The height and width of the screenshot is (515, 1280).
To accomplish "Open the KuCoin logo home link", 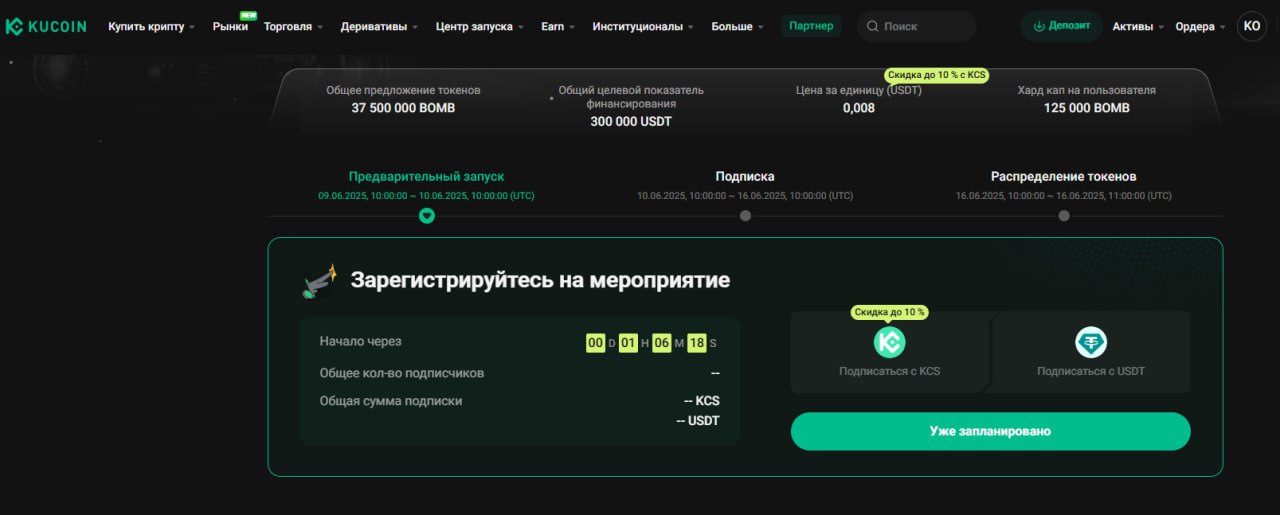I will click(x=46, y=27).
